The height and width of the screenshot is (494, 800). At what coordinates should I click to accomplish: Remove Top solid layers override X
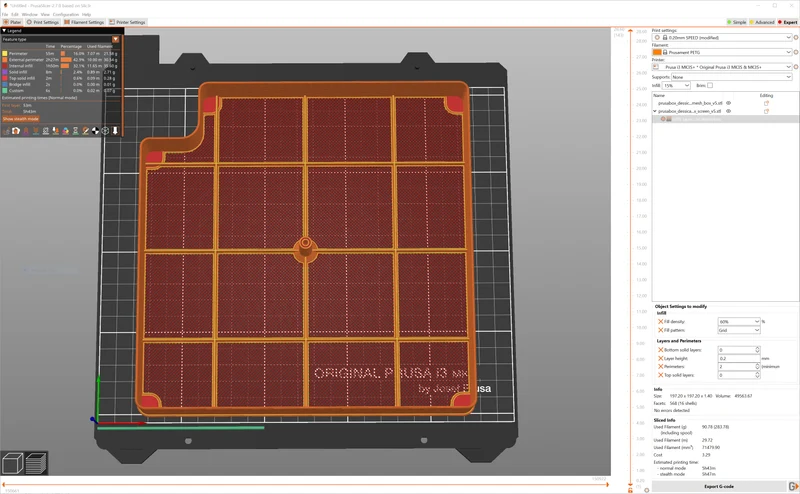661,375
